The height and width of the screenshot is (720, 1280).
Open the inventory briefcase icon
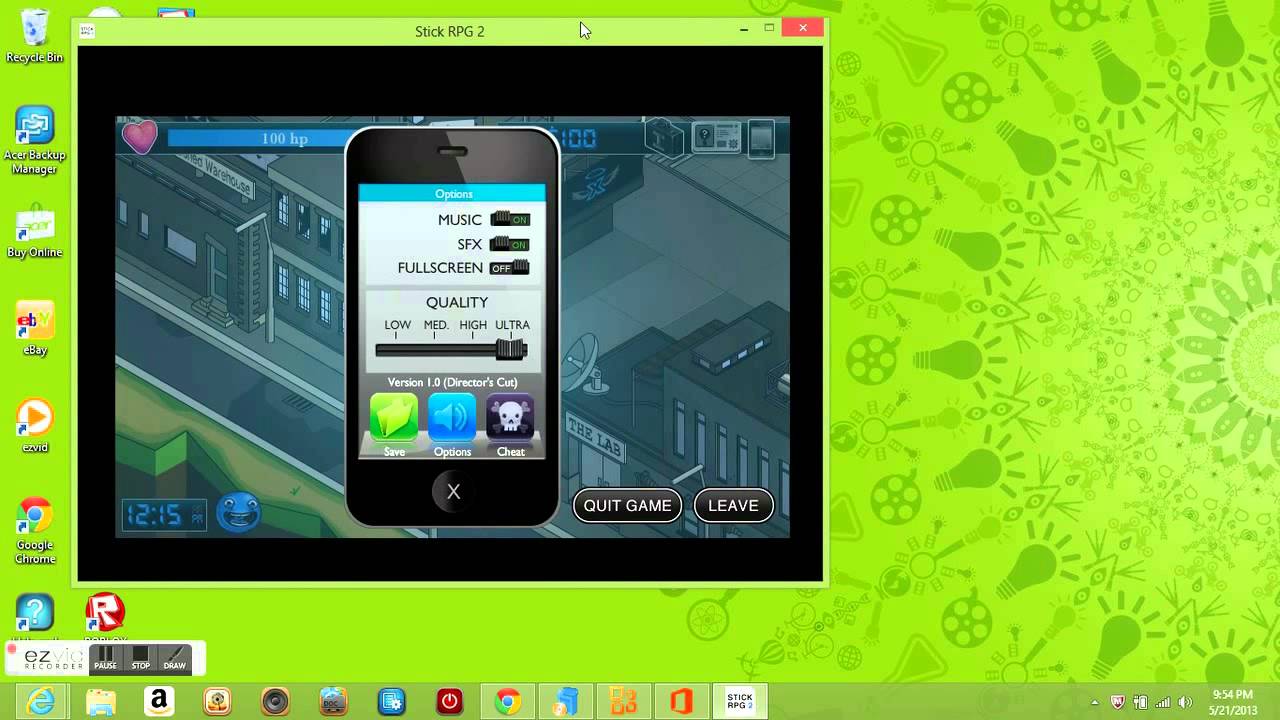[x=663, y=138]
